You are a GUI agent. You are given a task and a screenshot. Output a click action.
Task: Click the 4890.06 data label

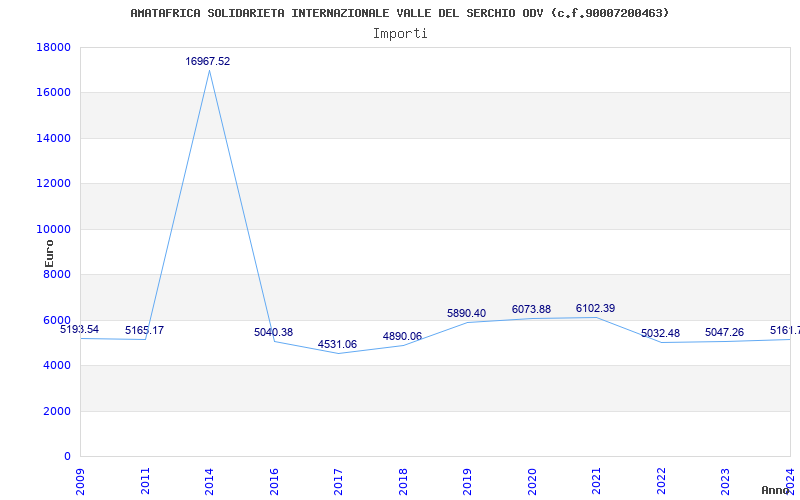(x=402, y=337)
